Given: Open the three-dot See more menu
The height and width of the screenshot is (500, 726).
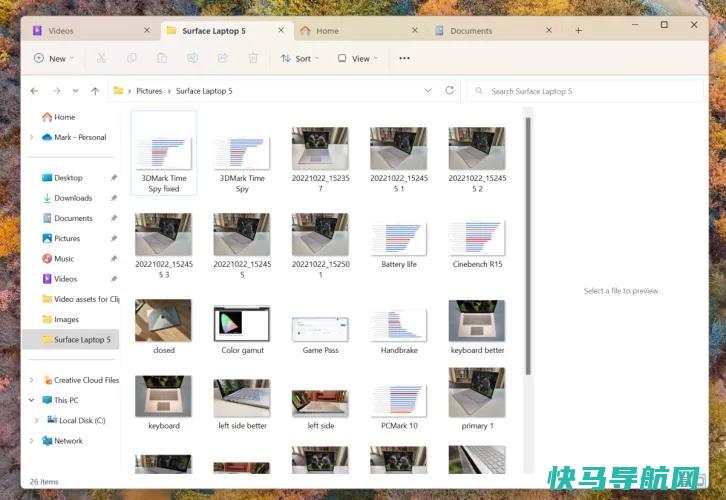Looking at the screenshot, I should tap(404, 58).
